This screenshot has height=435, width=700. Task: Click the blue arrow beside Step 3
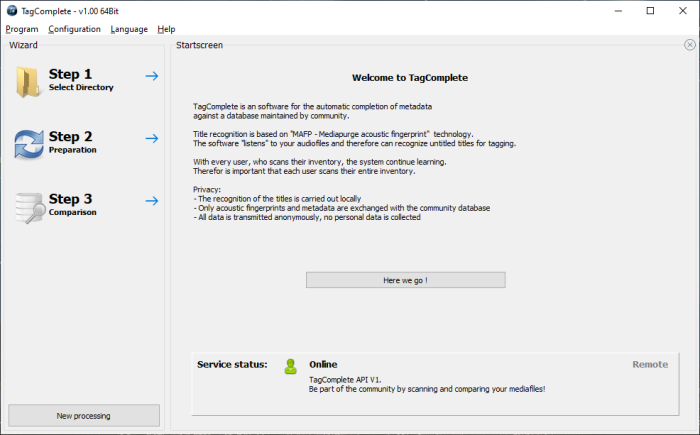pyautogui.click(x=152, y=201)
